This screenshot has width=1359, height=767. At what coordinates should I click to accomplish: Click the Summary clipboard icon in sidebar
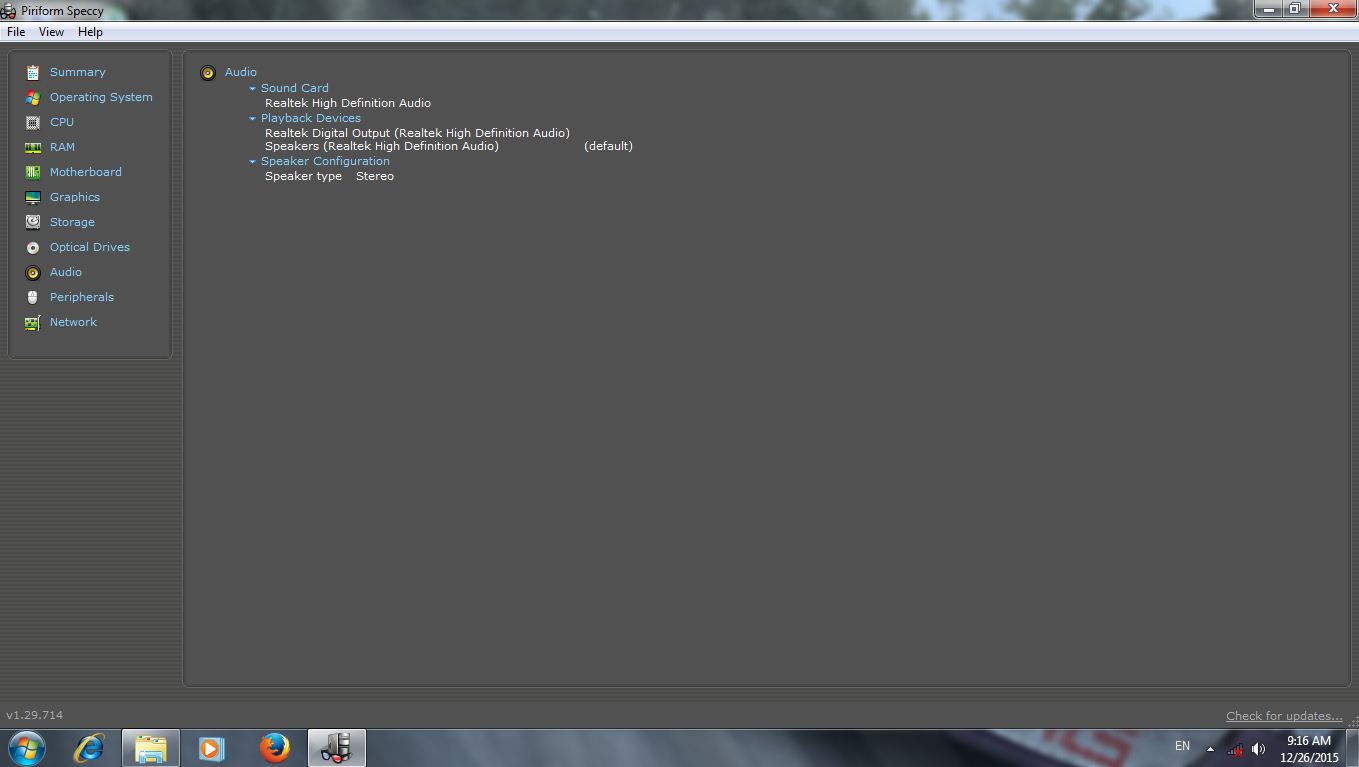pyautogui.click(x=33, y=72)
